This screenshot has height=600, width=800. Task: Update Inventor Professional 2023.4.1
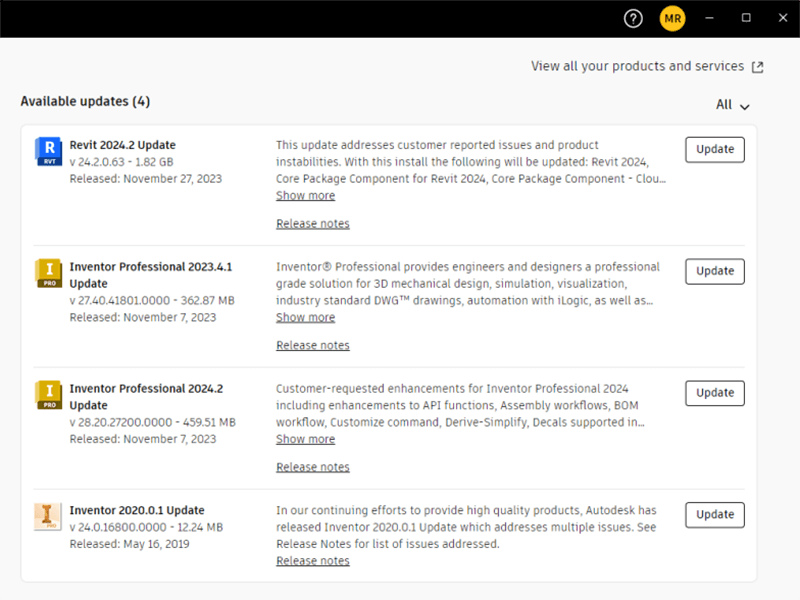click(714, 271)
